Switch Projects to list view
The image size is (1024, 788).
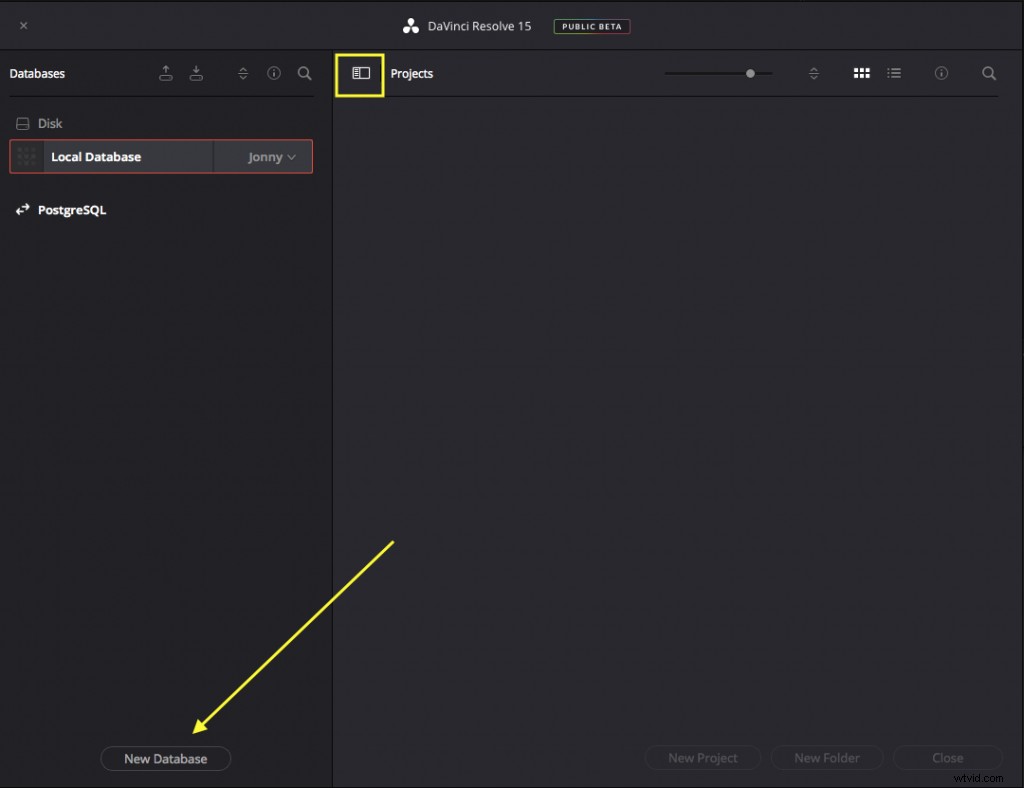(893, 73)
